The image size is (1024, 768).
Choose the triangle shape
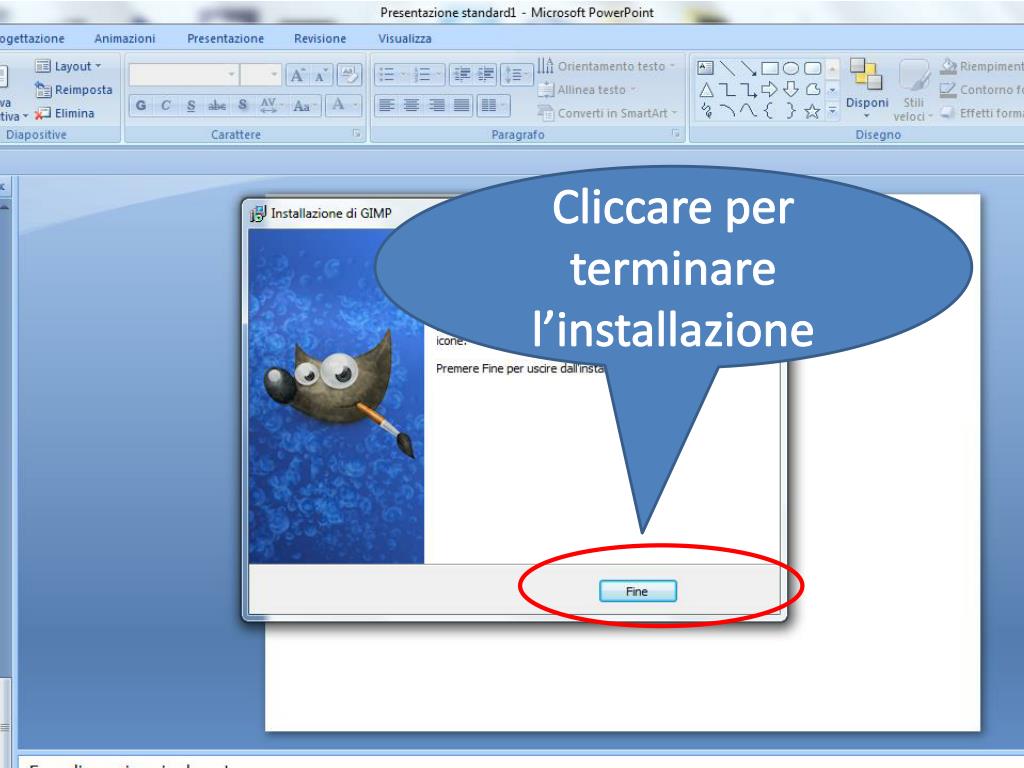click(706, 89)
